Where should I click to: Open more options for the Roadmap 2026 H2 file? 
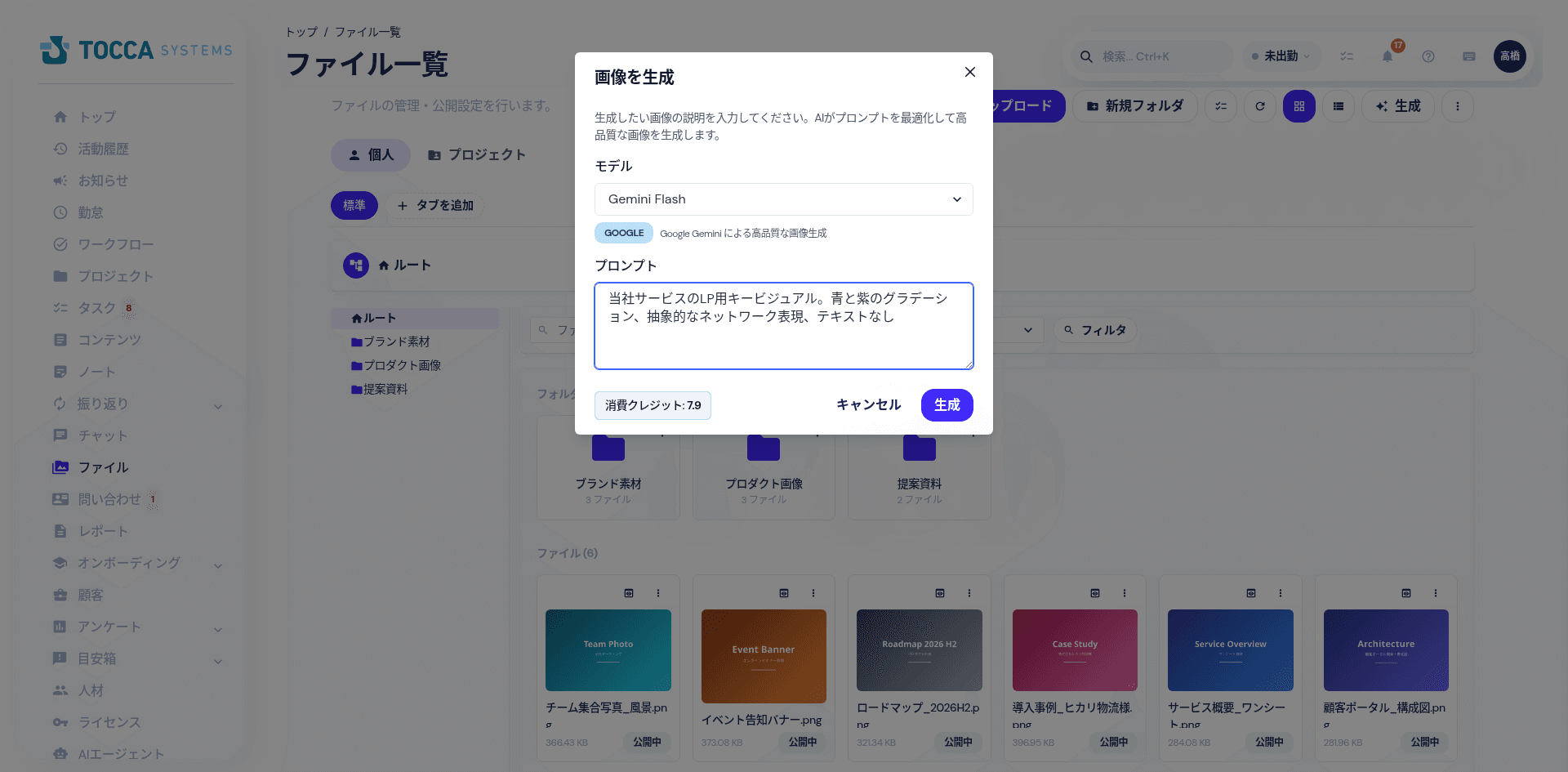point(969,593)
